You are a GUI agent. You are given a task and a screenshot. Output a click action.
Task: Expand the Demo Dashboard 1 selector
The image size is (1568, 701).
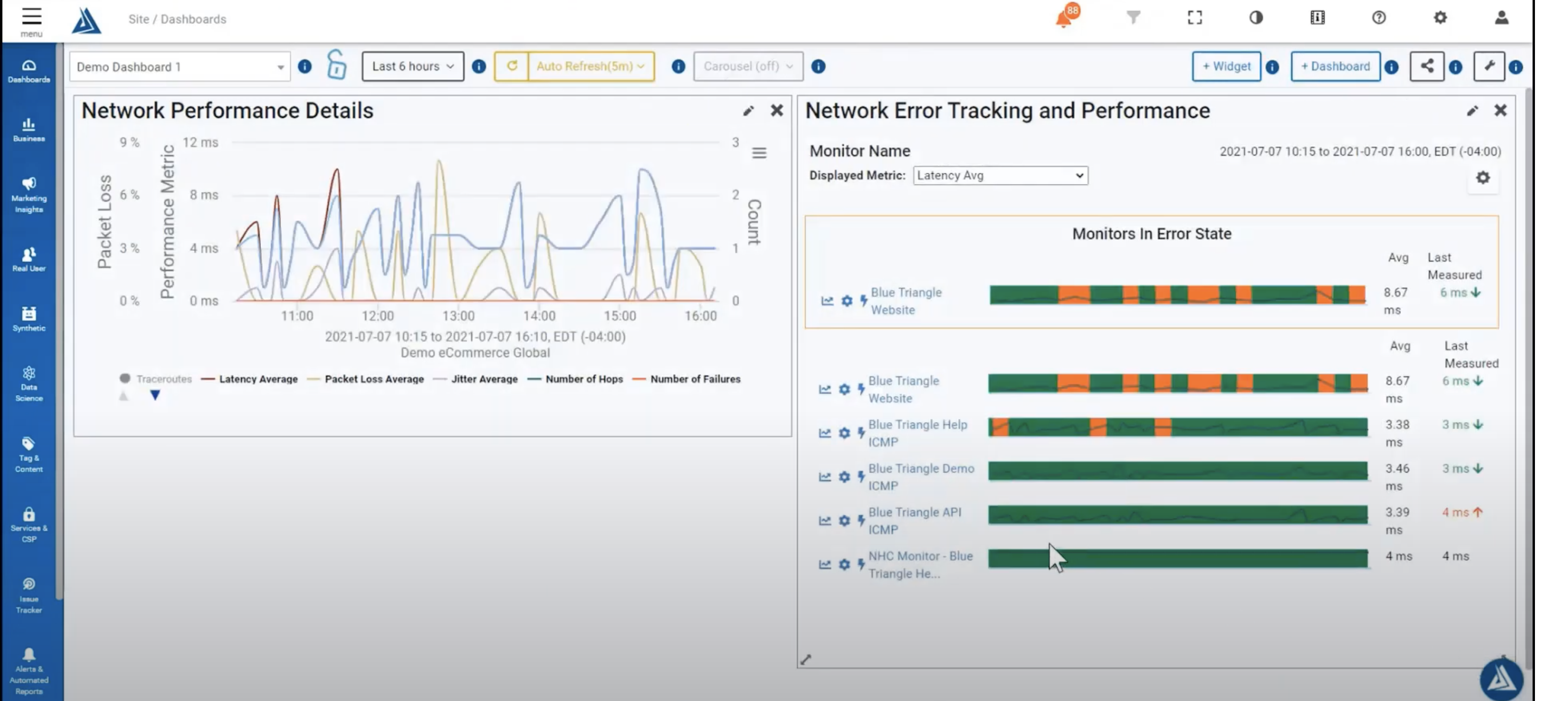coord(180,67)
